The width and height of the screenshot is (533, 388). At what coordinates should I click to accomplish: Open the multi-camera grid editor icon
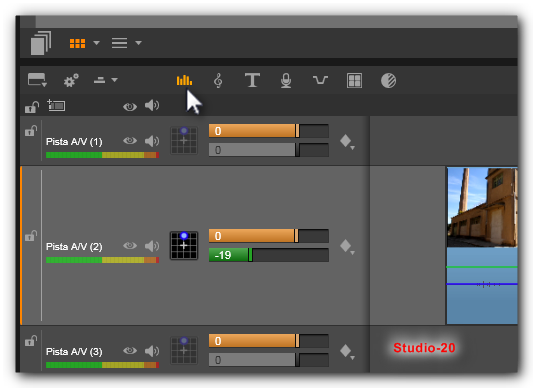coord(354,81)
